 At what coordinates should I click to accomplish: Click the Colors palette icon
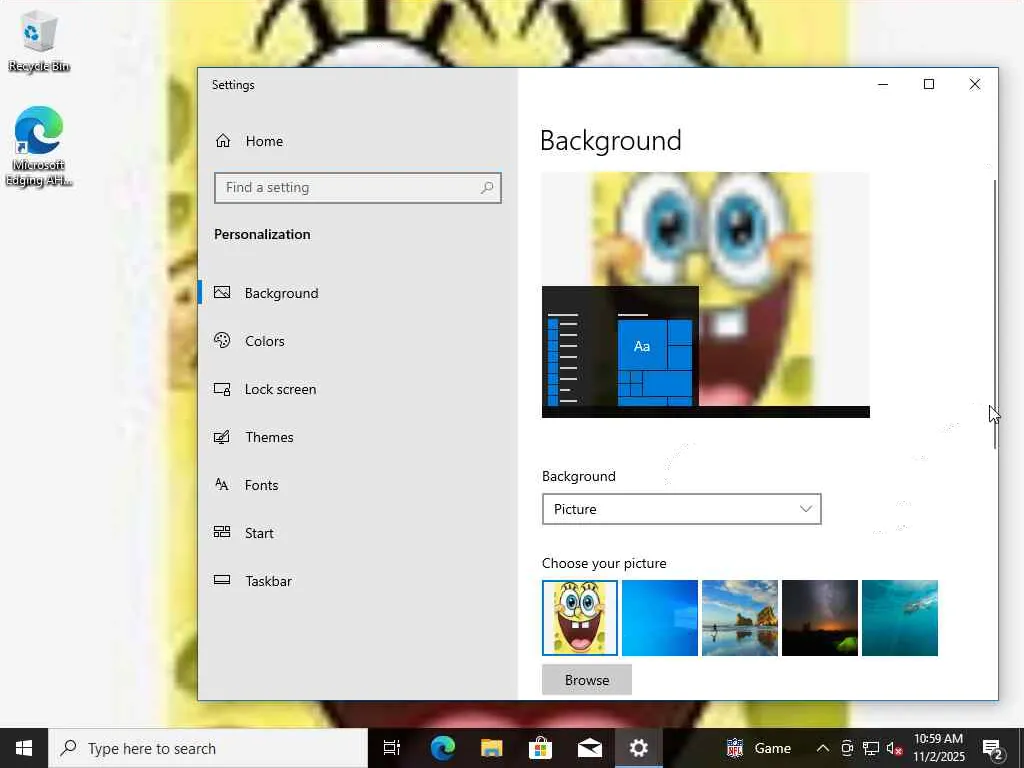pyautogui.click(x=222, y=340)
